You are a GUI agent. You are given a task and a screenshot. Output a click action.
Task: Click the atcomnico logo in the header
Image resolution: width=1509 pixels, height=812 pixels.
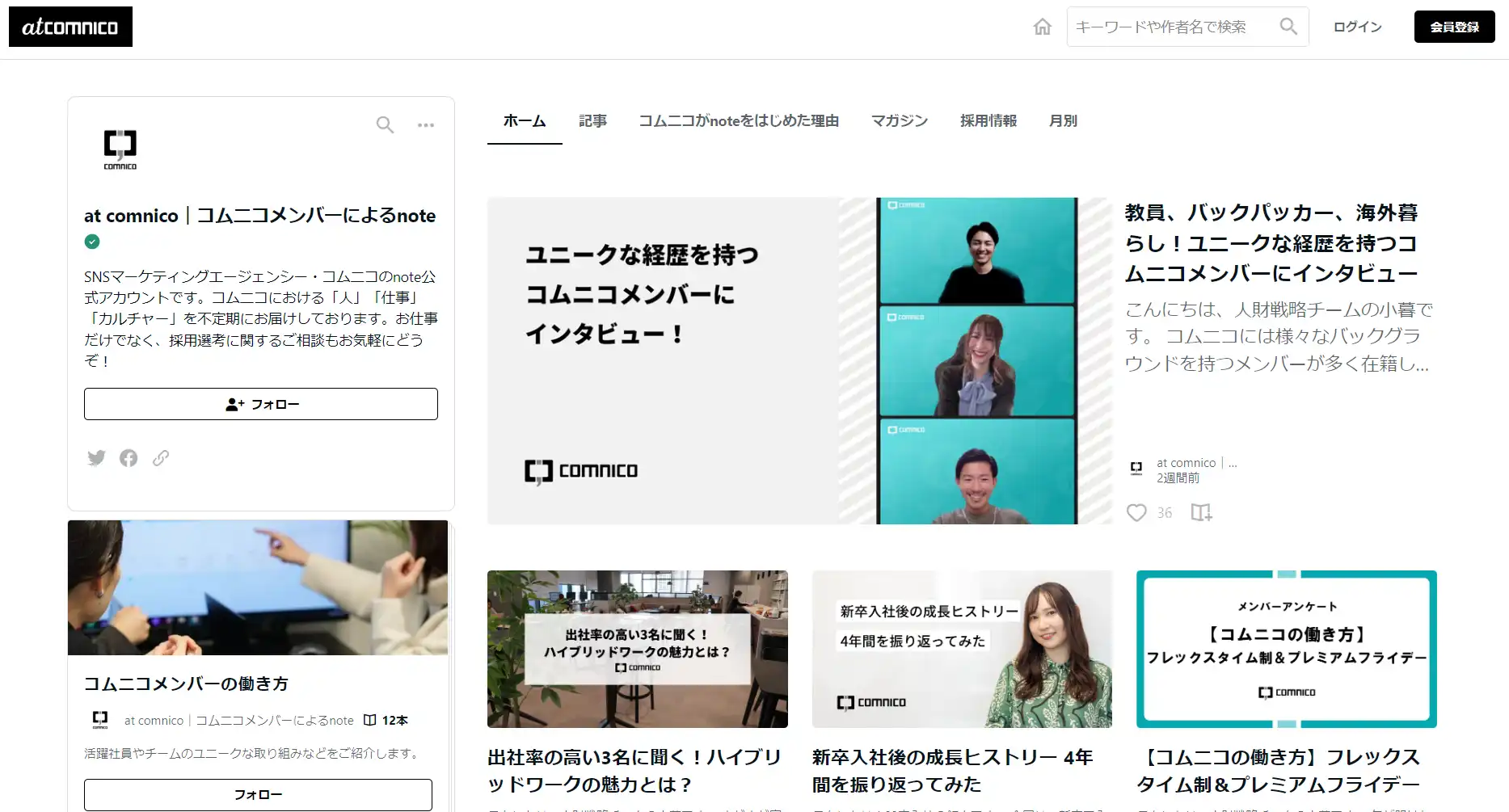[x=70, y=27]
